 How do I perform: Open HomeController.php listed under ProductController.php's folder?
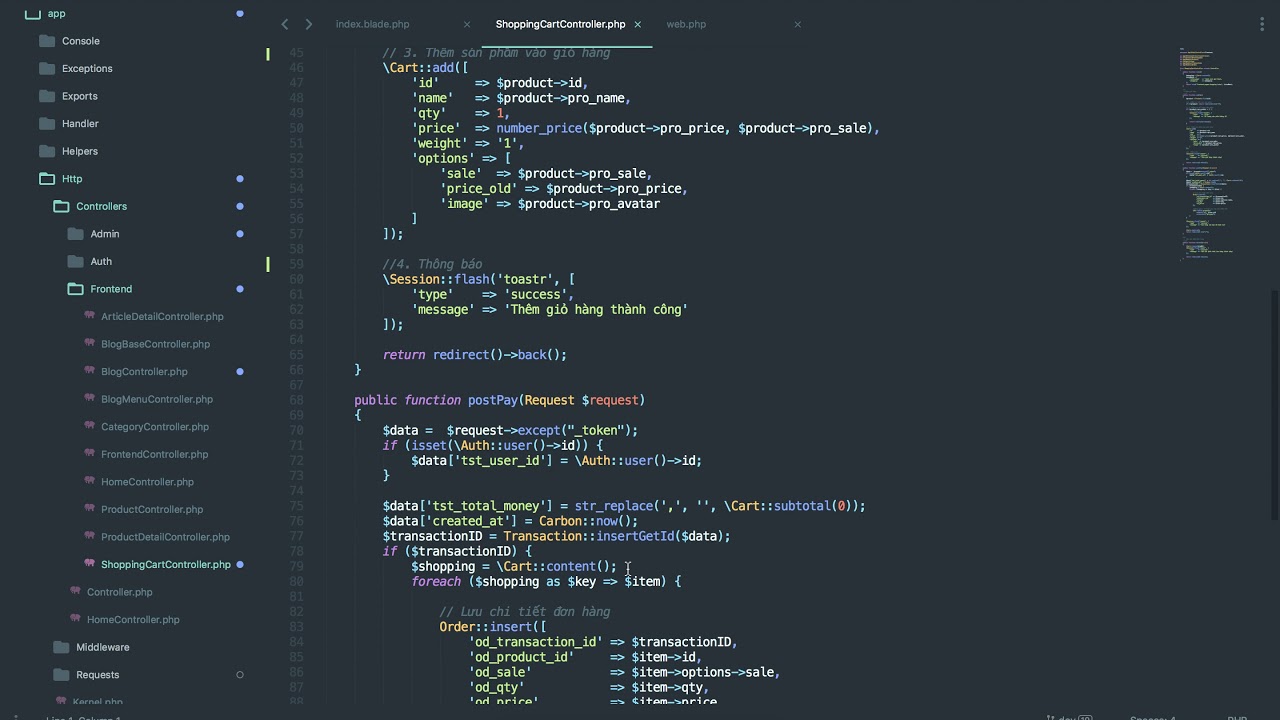click(x=147, y=482)
